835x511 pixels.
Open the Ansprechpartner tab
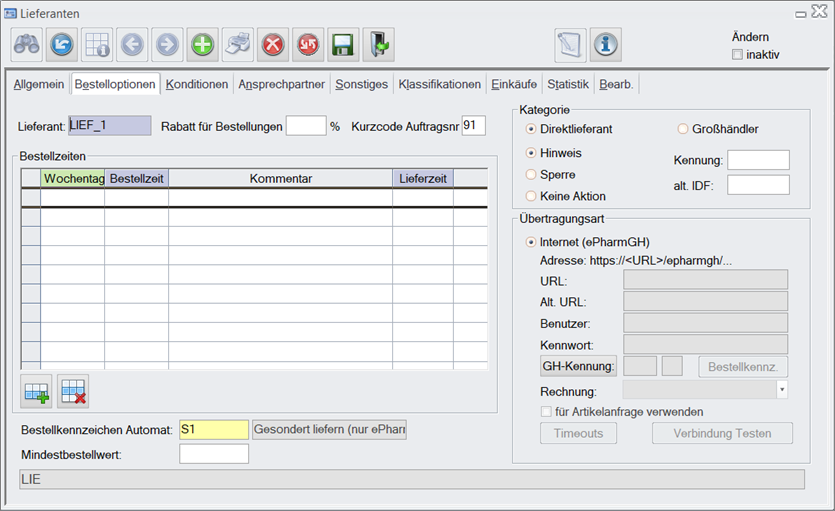click(281, 85)
